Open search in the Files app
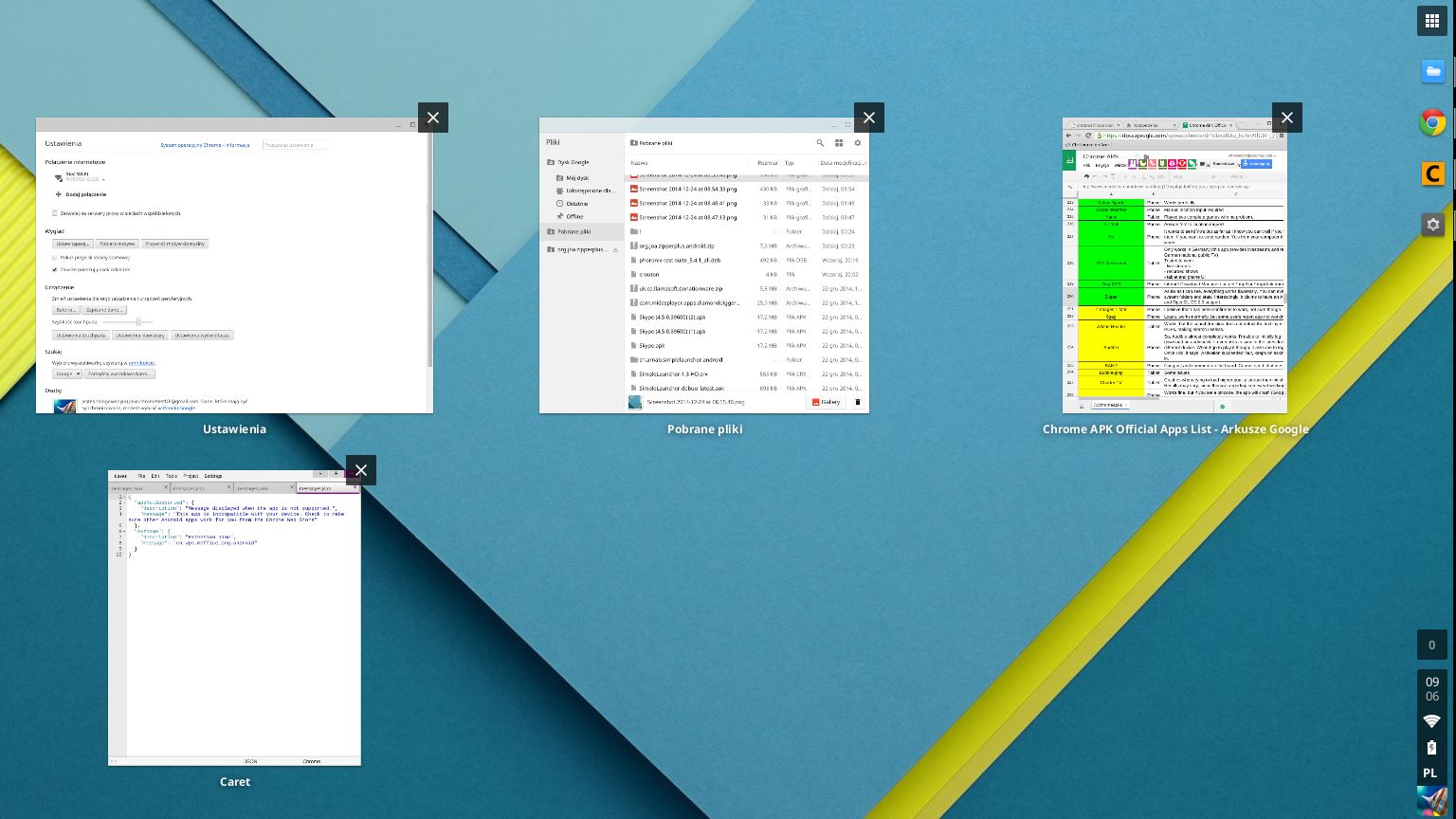This screenshot has width=1456, height=819. point(821,143)
